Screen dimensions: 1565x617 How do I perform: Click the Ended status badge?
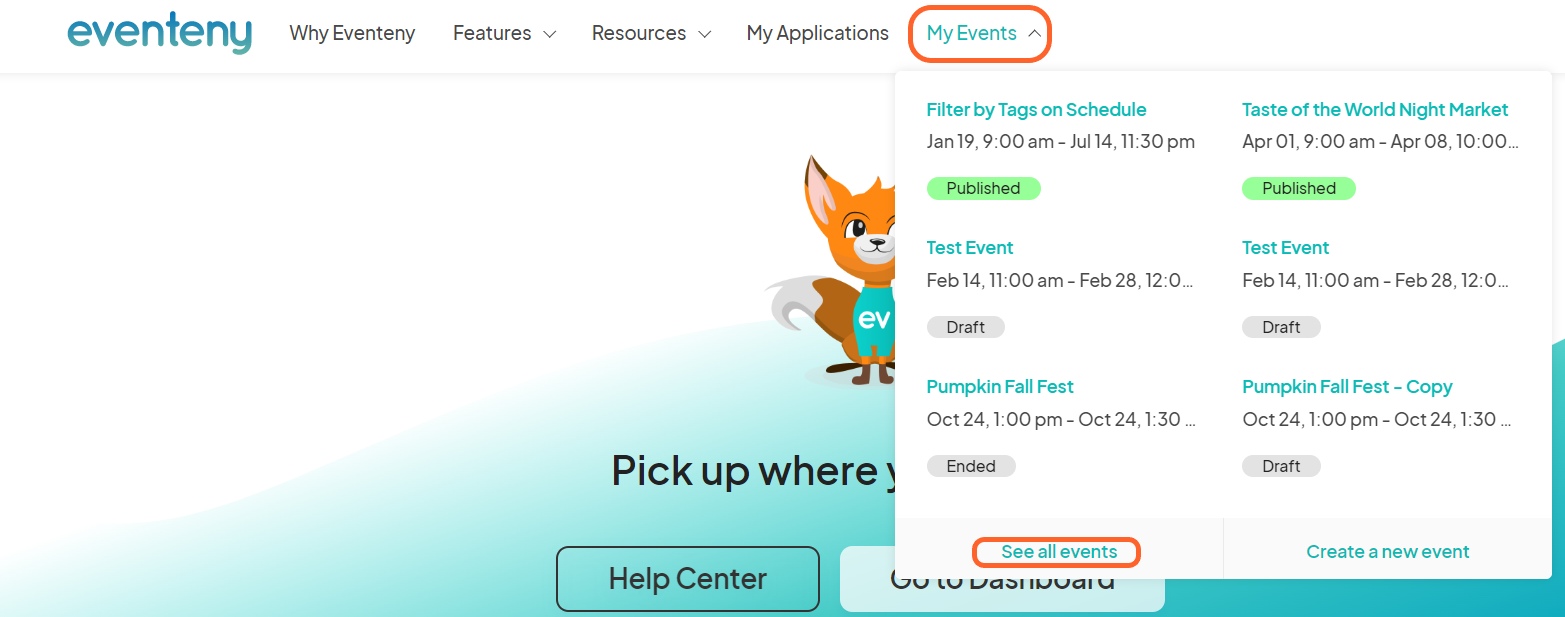971,466
